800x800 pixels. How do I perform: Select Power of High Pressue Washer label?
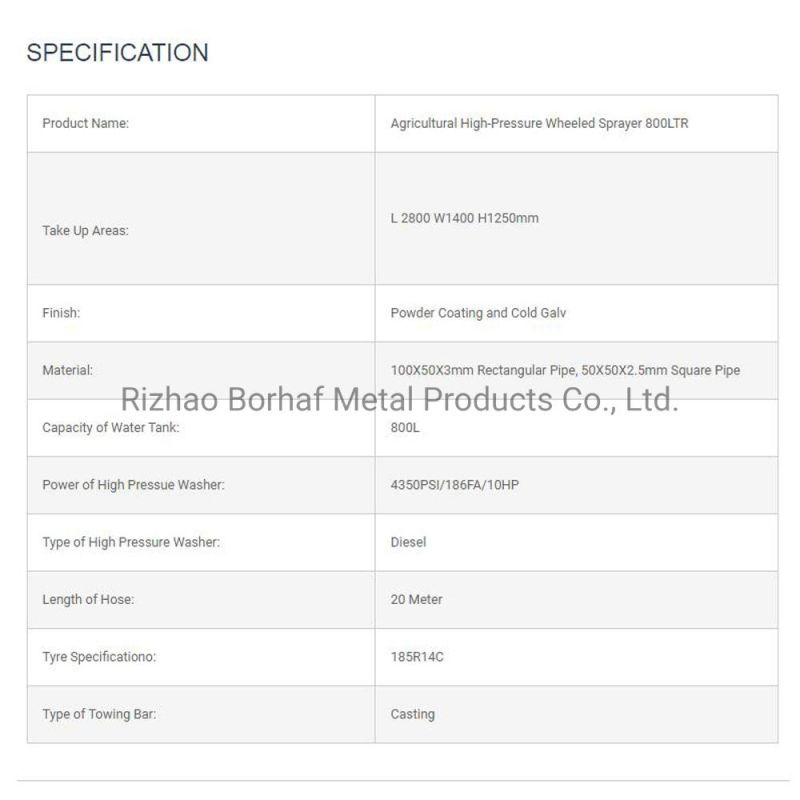coord(133,485)
